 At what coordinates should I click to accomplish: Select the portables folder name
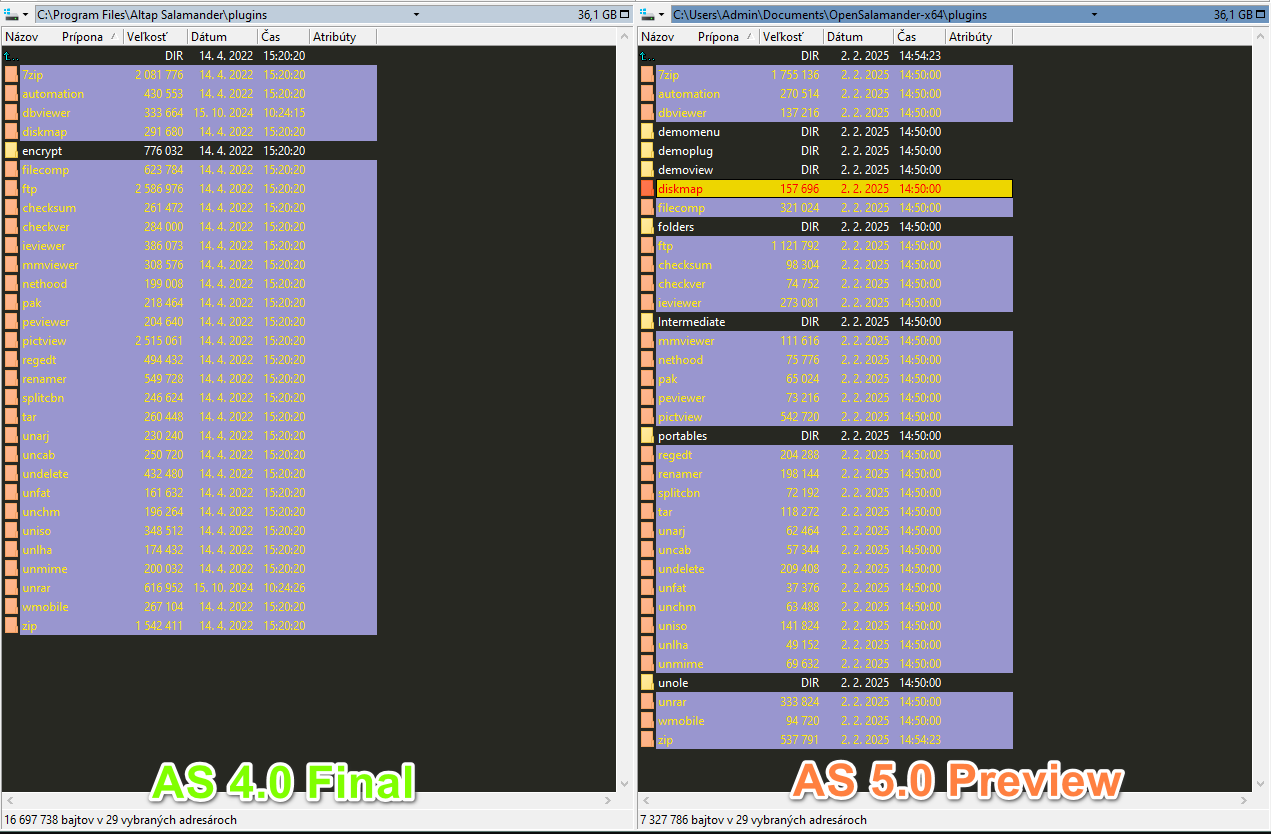[x=683, y=436]
